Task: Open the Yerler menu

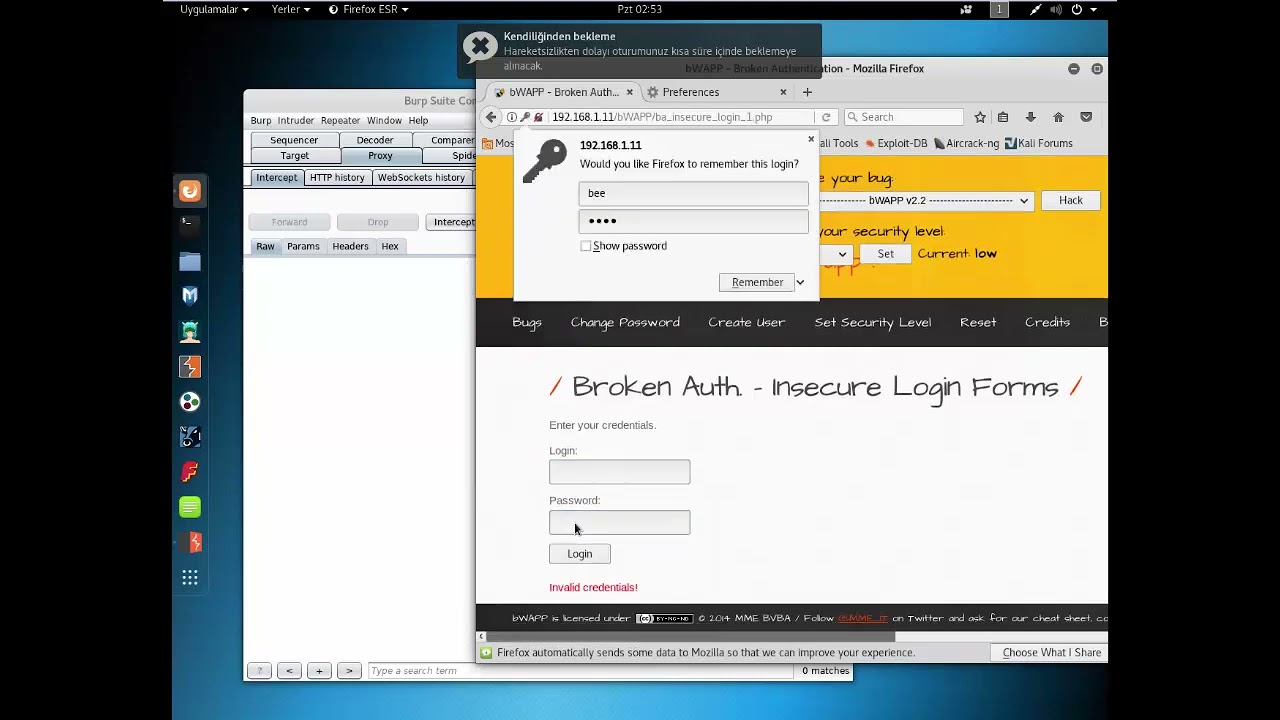Action: (291, 9)
